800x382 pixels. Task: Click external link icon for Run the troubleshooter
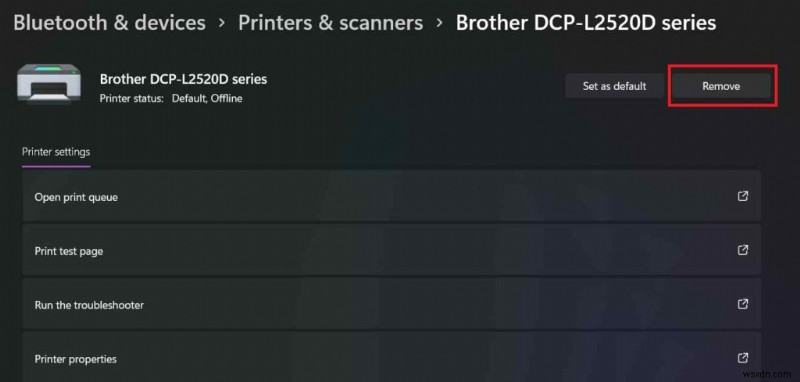[x=743, y=304]
